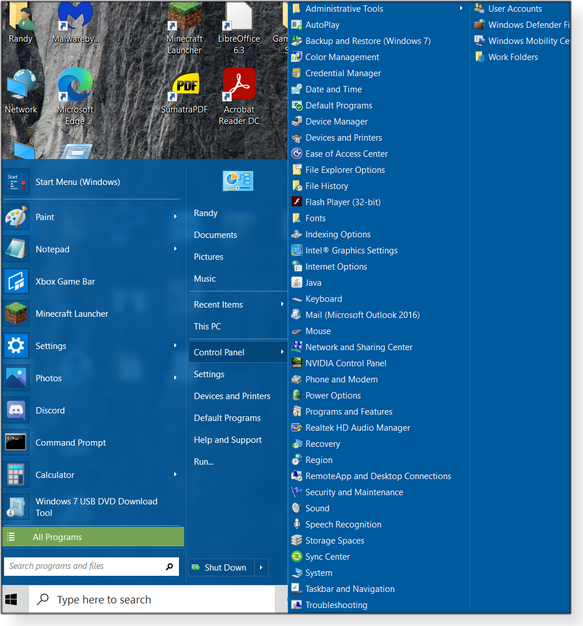
Task: Open This PC from the start menu
Action: [x=207, y=327]
